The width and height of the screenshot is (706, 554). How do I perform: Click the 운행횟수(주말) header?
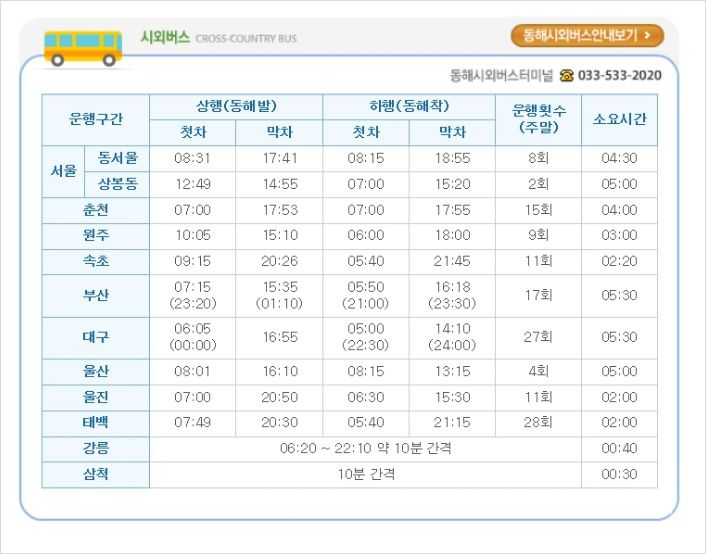coord(539,119)
